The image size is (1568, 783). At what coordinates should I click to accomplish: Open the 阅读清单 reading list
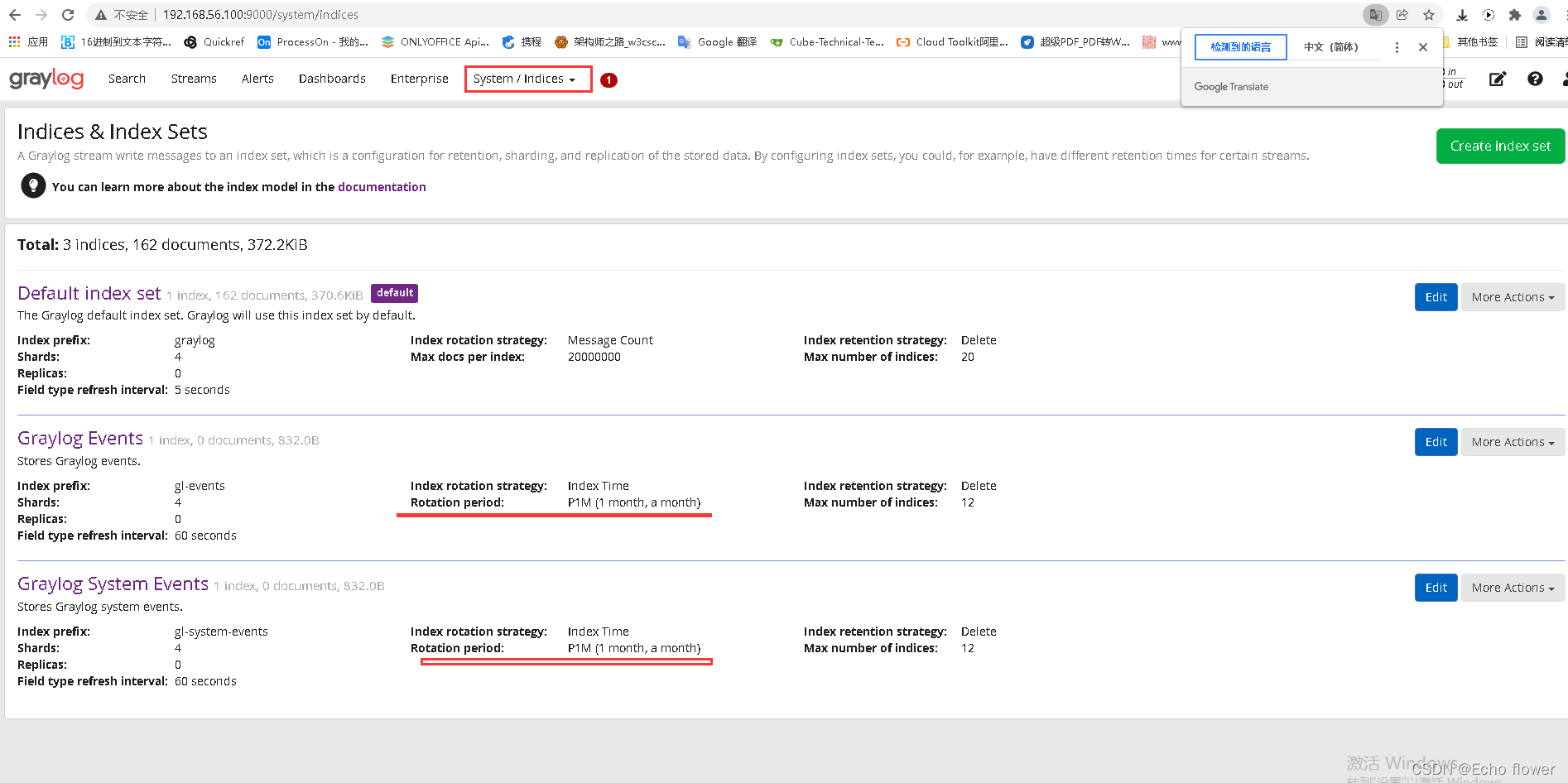tap(1542, 41)
